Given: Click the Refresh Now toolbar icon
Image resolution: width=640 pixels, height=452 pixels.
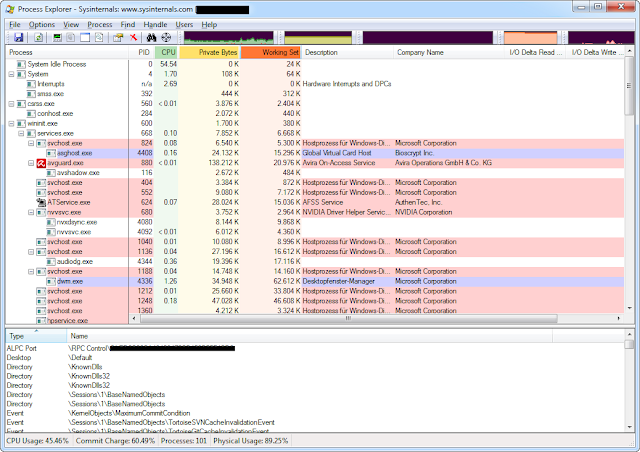Looking at the screenshot, I should point(38,38).
